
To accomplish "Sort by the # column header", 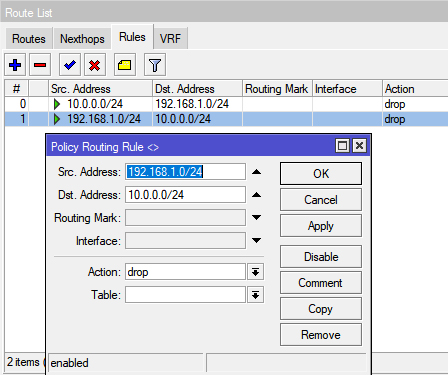I will [x=16, y=89].
